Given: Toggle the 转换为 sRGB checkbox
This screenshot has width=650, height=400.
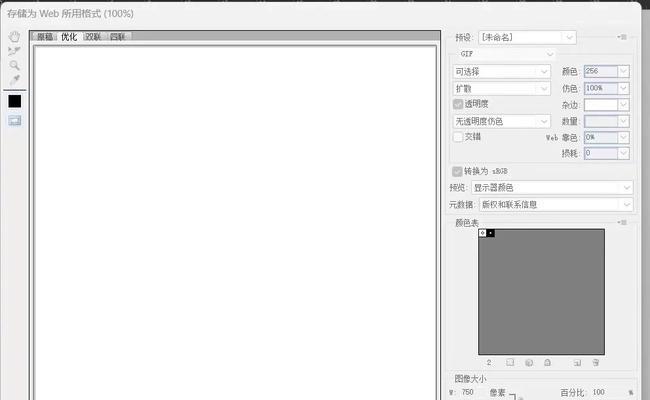Looking at the screenshot, I should [457, 171].
